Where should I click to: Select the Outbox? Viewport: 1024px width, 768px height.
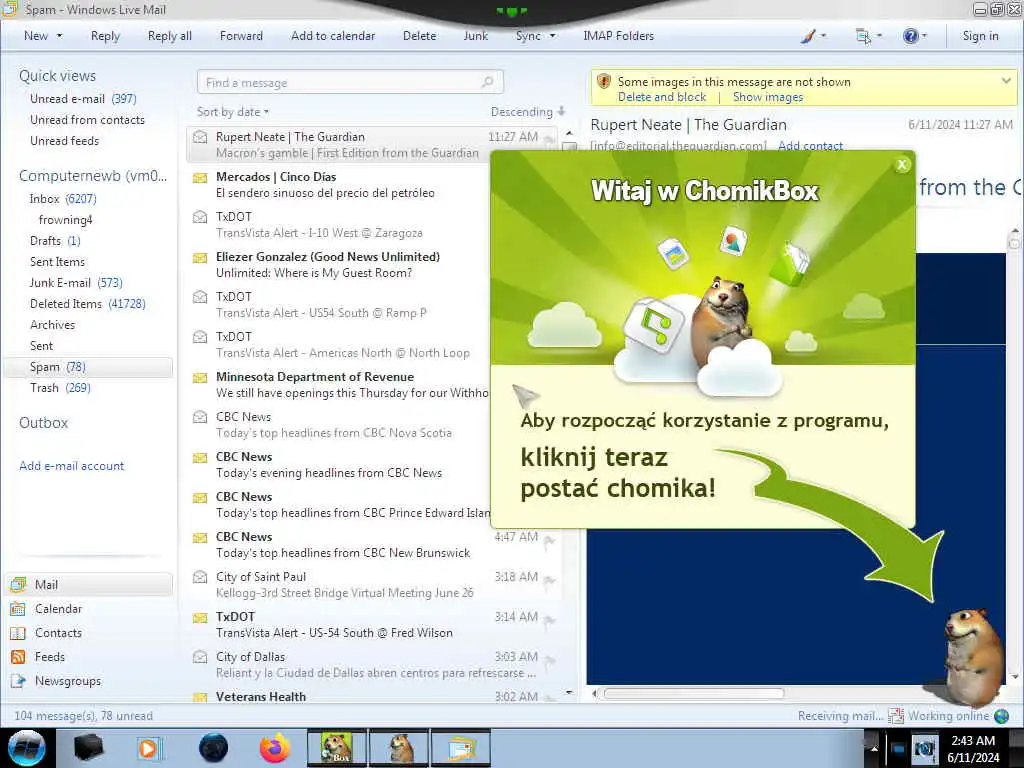(43, 423)
